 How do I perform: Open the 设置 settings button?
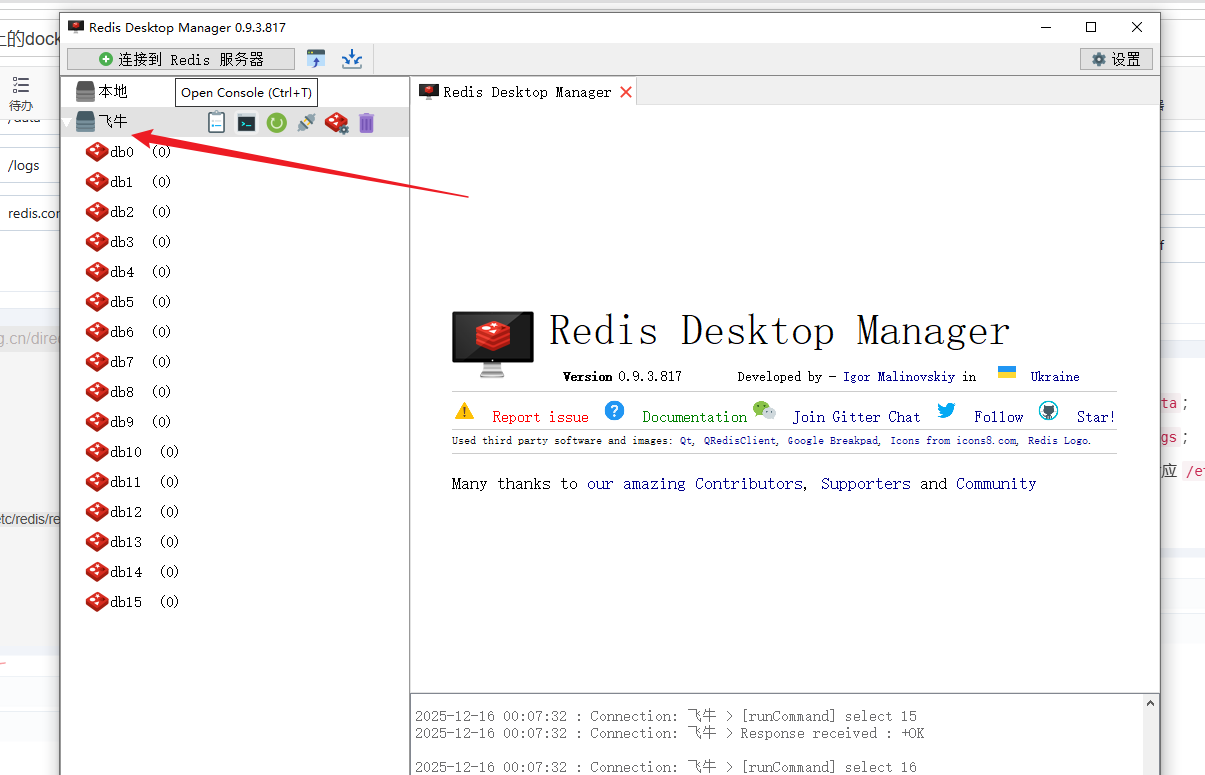(1116, 59)
